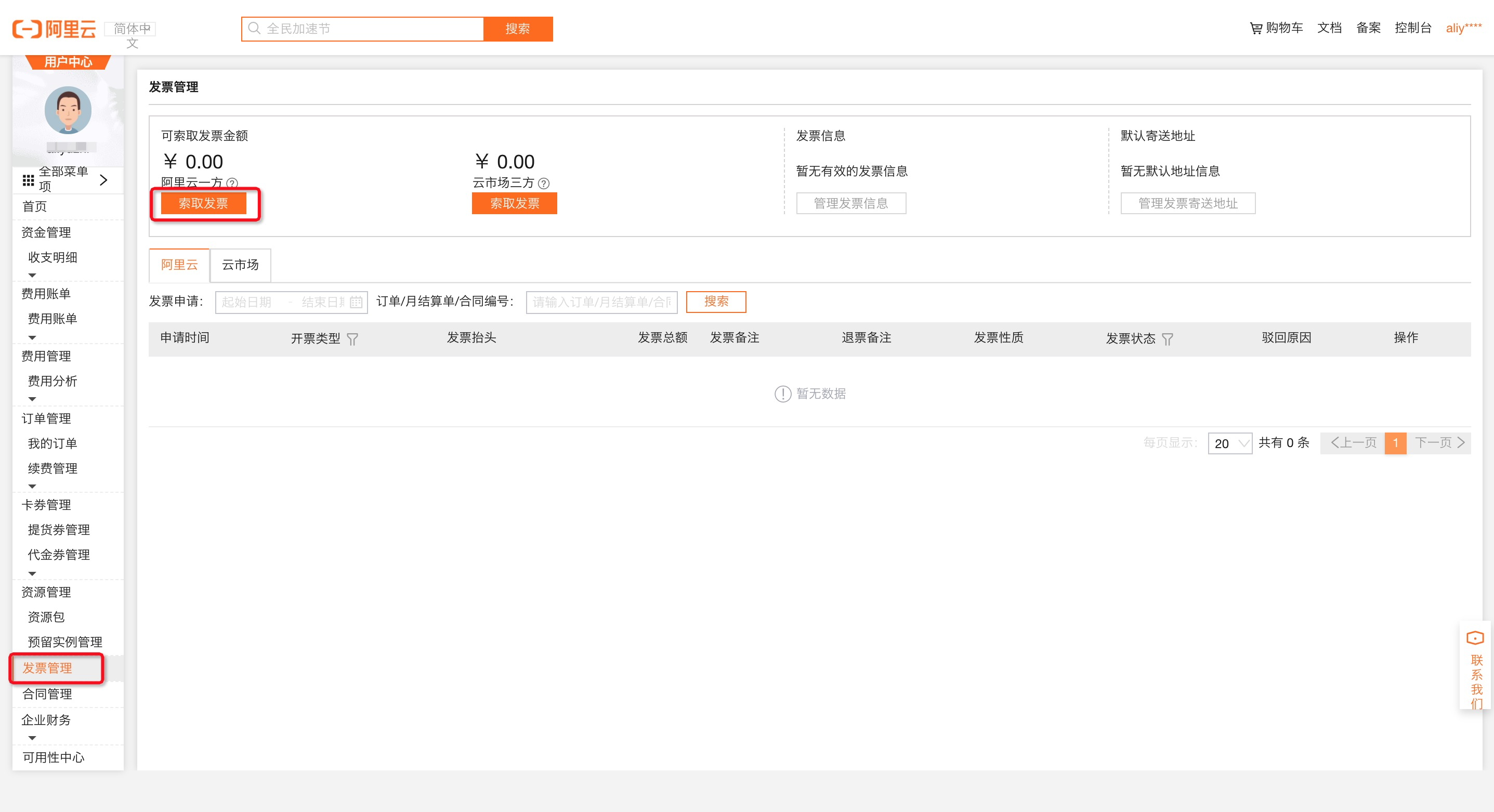Image resolution: width=1494 pixels, height=812 pixels.
Task: Click the search magnifier icon
Action: pyautogui.click(x=254, y=29)
